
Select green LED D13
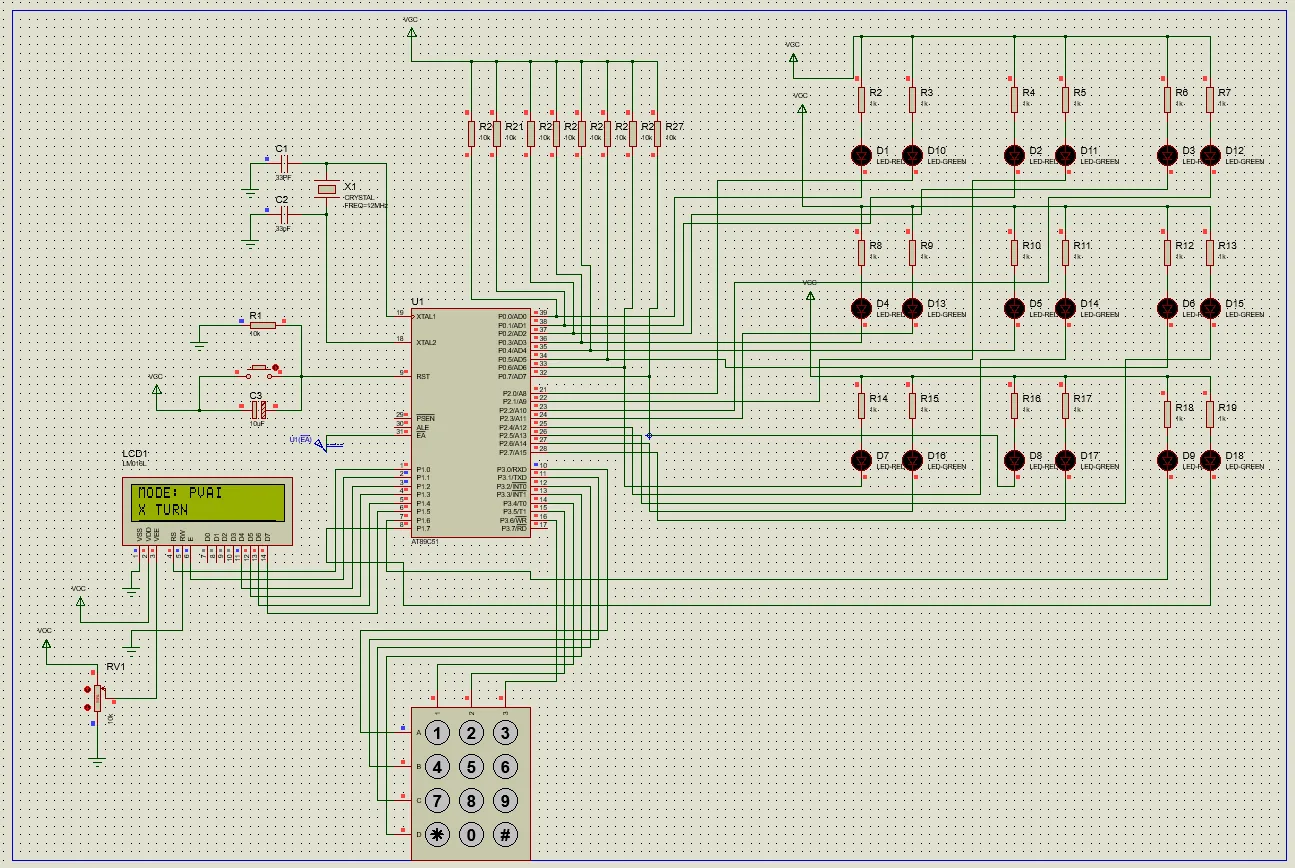pyautogui.click(x=912, y=308)
